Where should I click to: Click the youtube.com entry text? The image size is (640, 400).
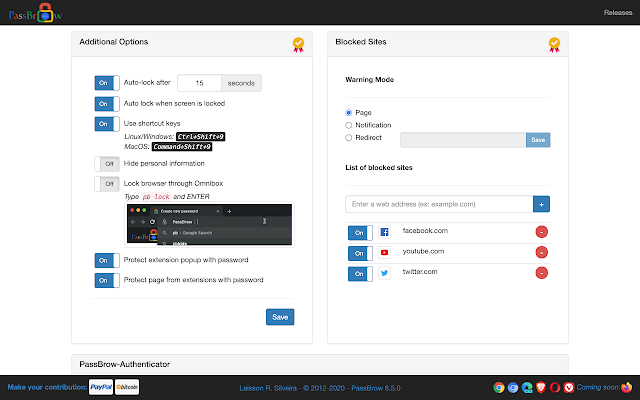click(423, 251)
